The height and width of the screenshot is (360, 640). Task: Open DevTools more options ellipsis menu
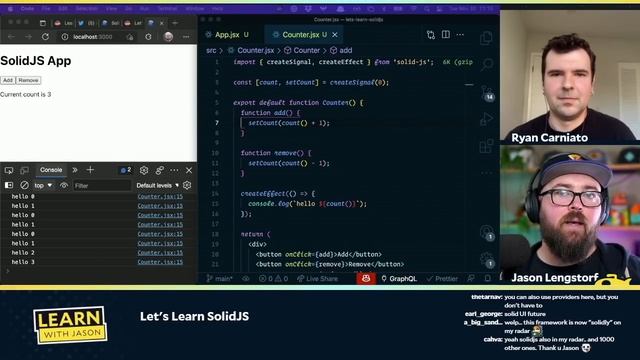click(x=174, y=170)
